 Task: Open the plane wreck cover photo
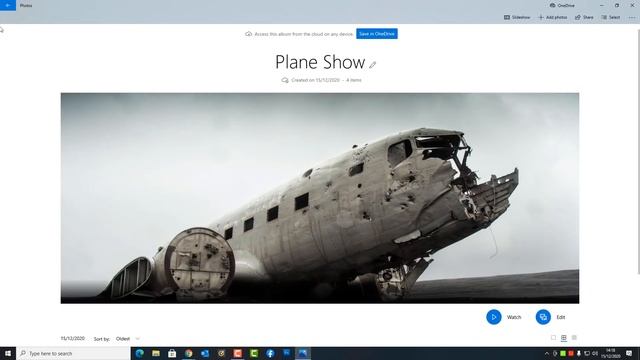(x=320, y=198)
